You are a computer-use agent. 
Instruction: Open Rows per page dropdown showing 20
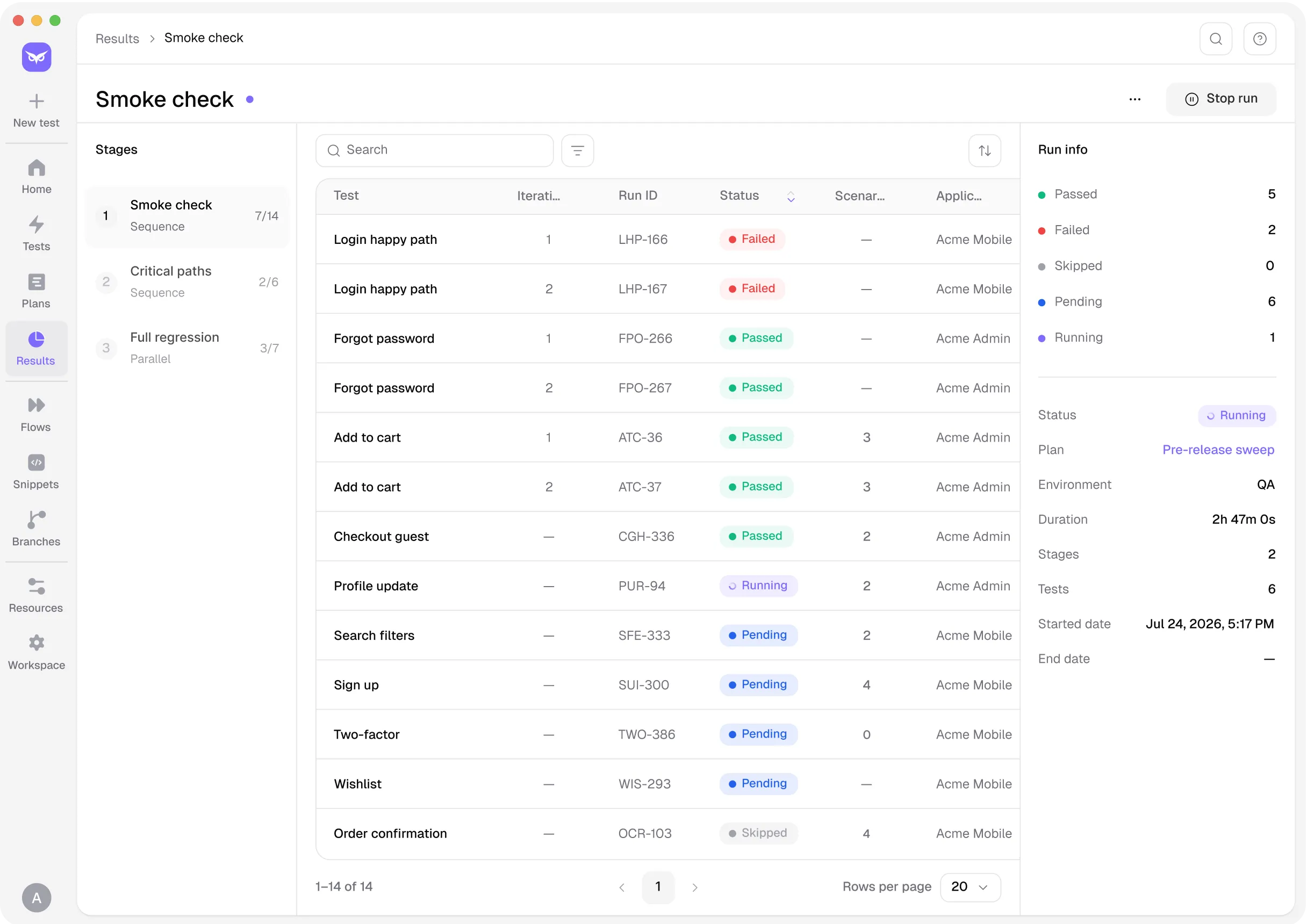click(x=971, y=887)
